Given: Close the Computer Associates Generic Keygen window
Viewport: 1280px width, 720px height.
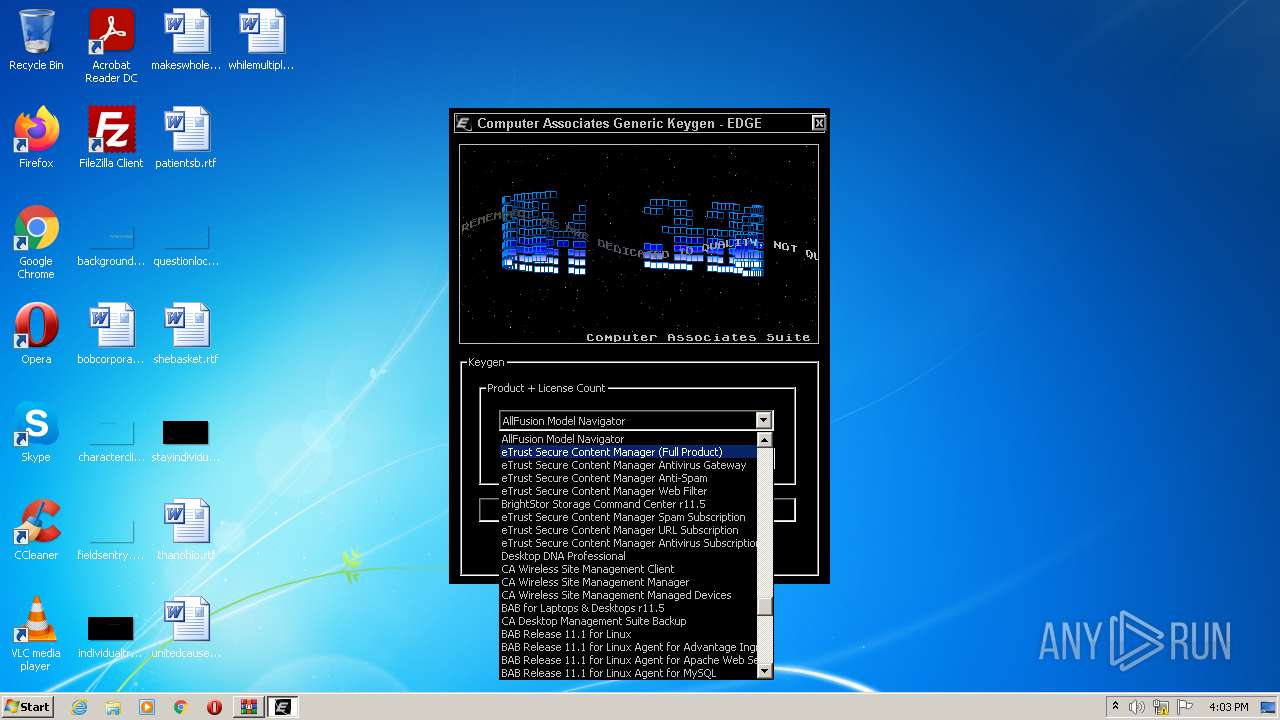Looking at the screenshot, I should pos(818,123).
